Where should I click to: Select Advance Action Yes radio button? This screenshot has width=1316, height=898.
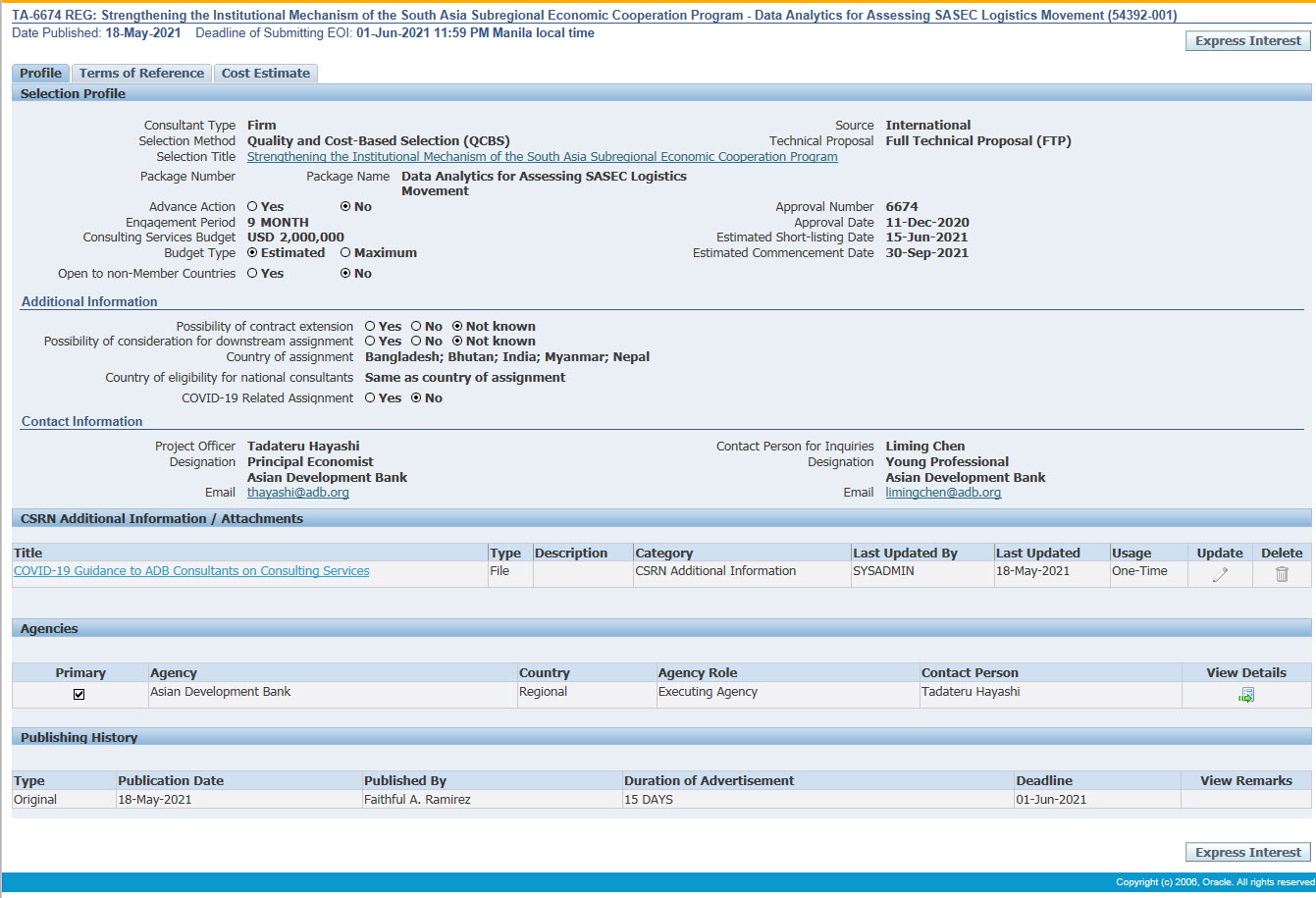(x=252, y=207)
